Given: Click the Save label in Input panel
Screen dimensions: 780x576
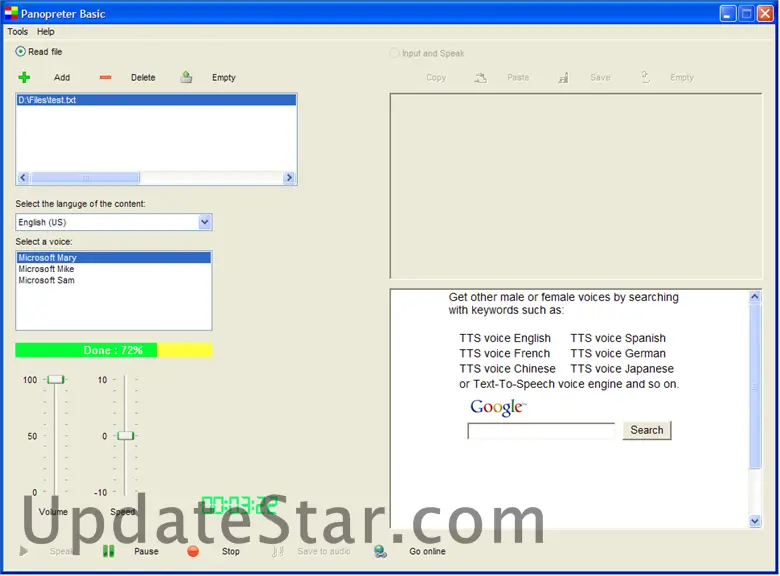Looking at the screenshot, I should (x=600, y=78).
